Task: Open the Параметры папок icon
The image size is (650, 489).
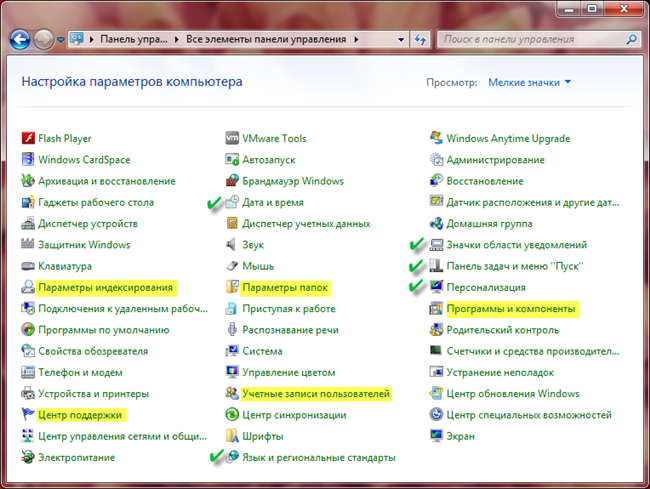Action: [x=232, y=287]
